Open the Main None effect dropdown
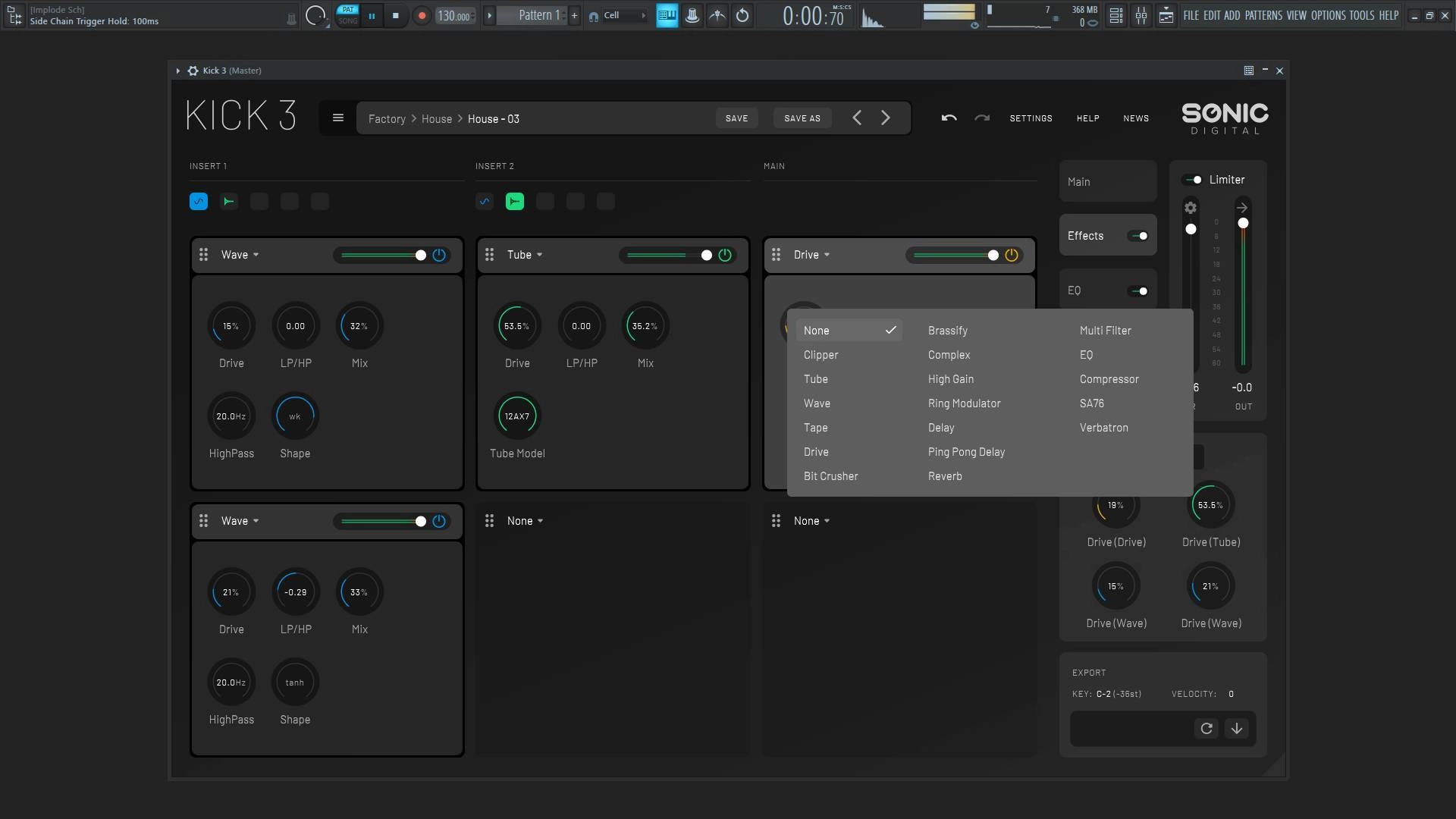The height and width of the screenshot is (819, 1456). coord(811,521)
